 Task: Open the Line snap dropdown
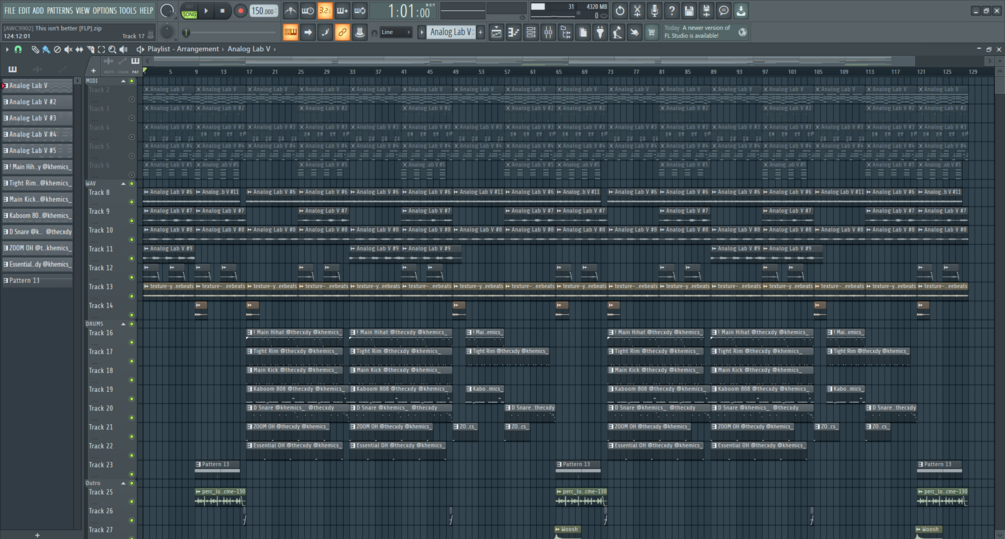point(395,32)
